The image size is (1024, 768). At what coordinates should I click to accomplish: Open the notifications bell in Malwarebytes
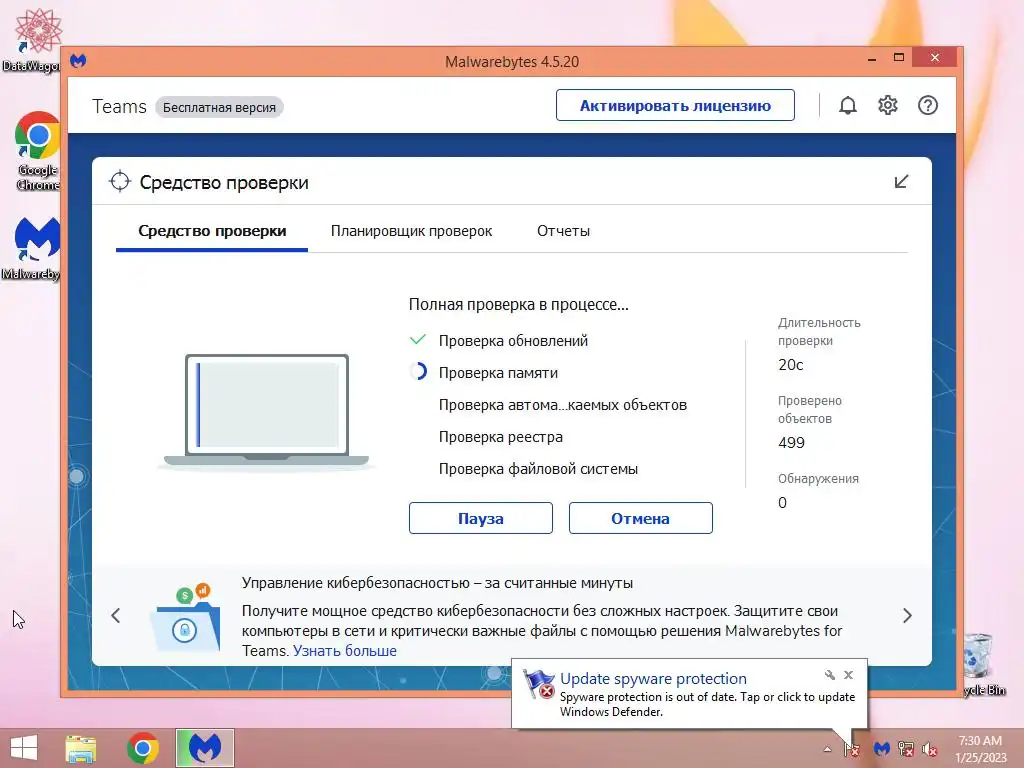[847, 105]
